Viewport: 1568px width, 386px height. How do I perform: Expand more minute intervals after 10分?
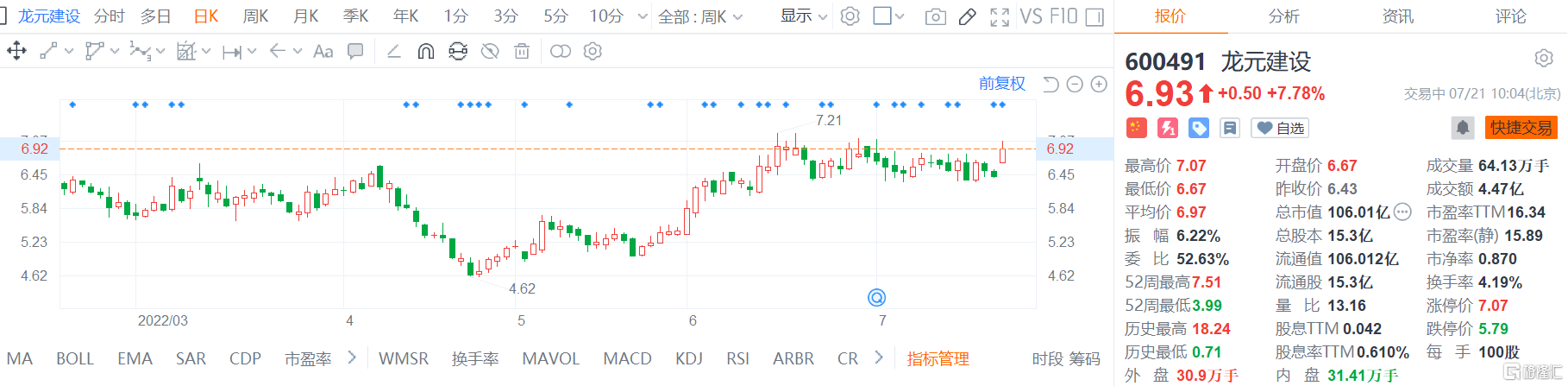[x=643, y=16]
